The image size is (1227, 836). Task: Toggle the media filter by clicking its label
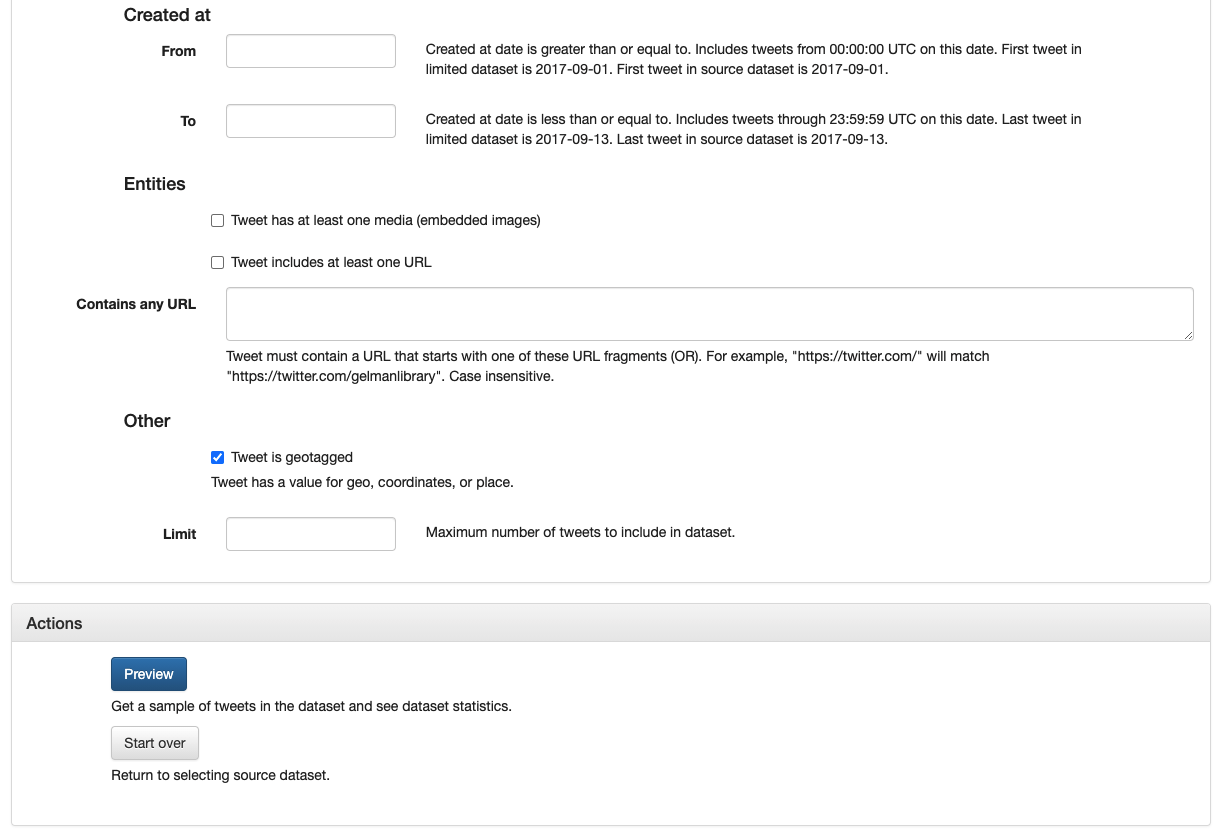point(384,220)
